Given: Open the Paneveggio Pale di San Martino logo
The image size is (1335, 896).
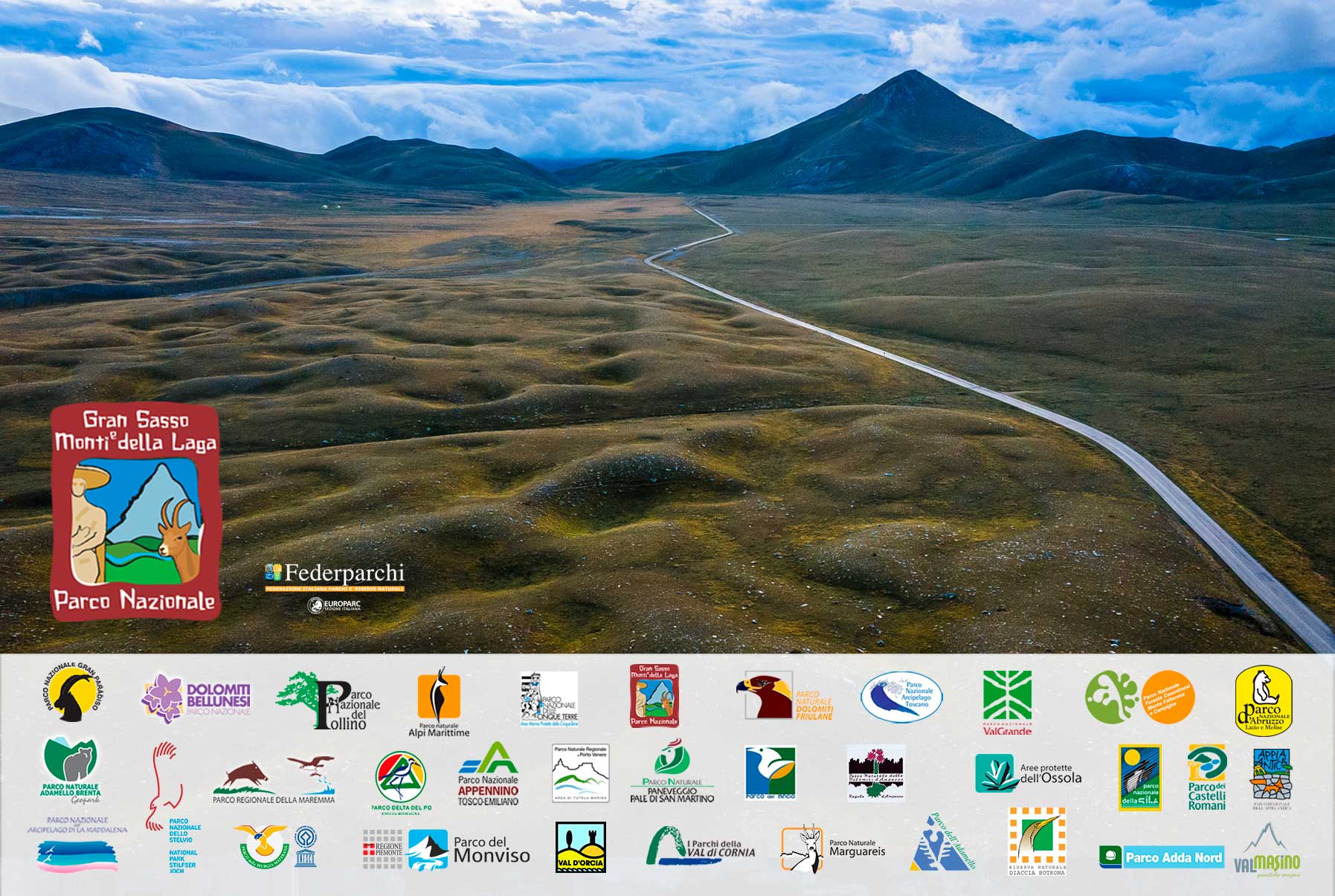Looking at the screenshot, I should pos(672,771).
